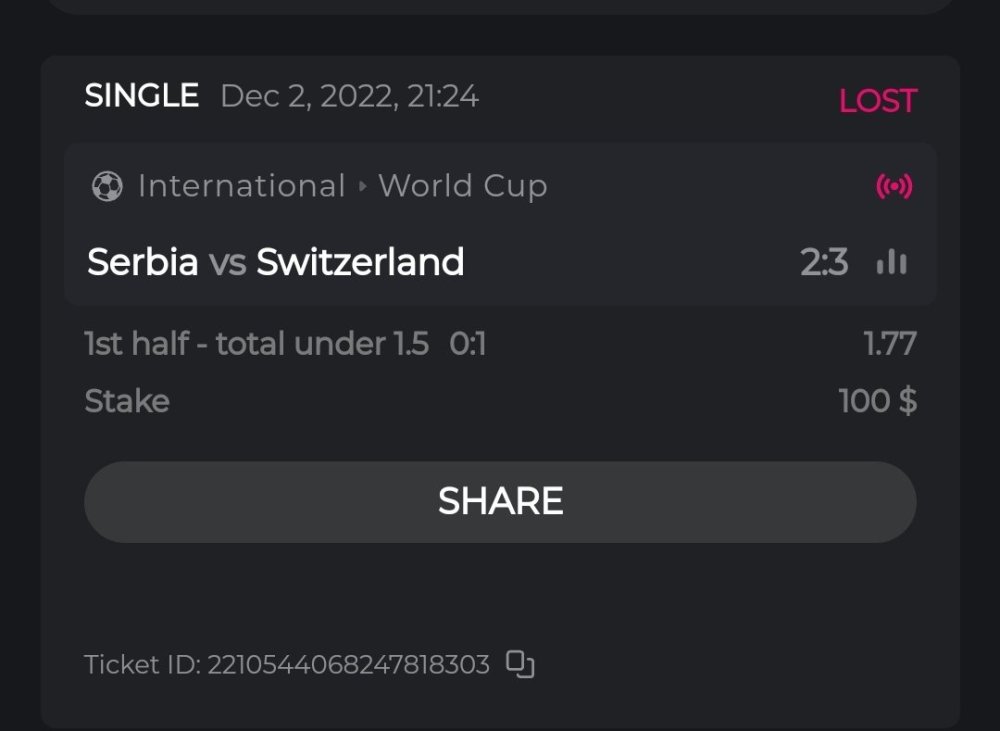
Task: Open the World Cup tournament link
Action: [462, 186]
